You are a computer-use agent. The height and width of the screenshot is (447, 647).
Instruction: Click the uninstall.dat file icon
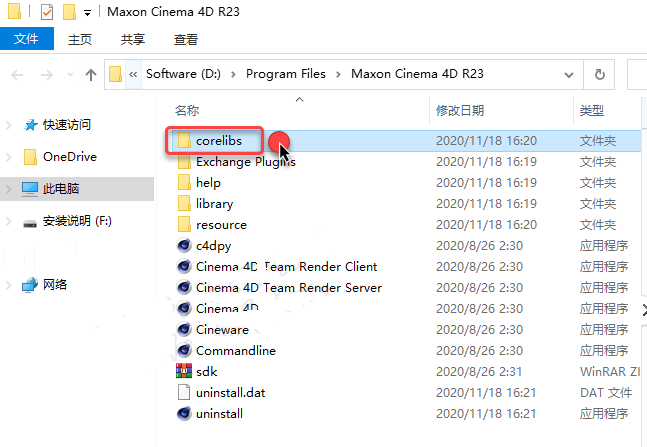click(184, 392)
